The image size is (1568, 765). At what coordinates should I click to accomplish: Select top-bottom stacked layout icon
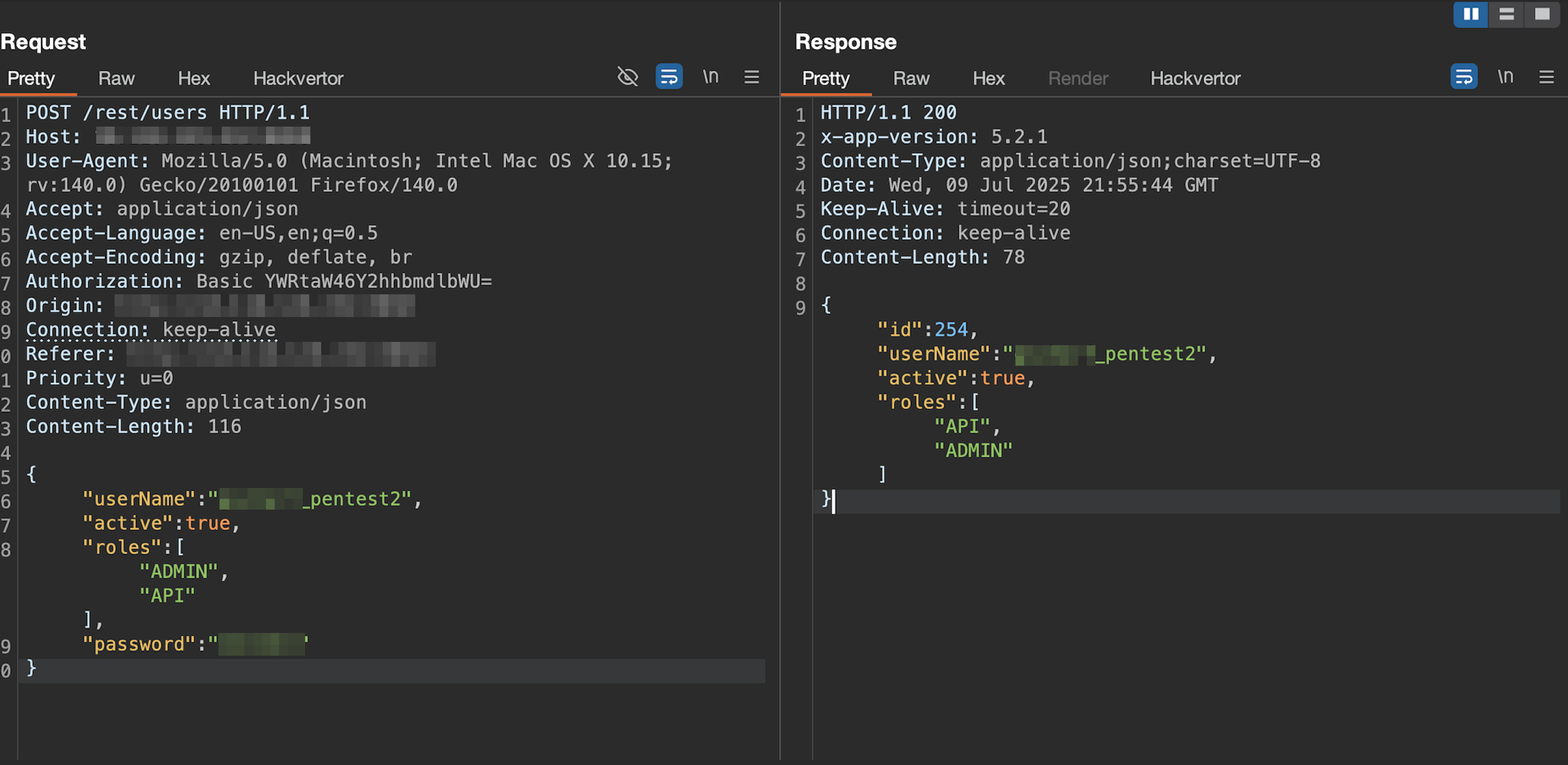coord(1506,14)
